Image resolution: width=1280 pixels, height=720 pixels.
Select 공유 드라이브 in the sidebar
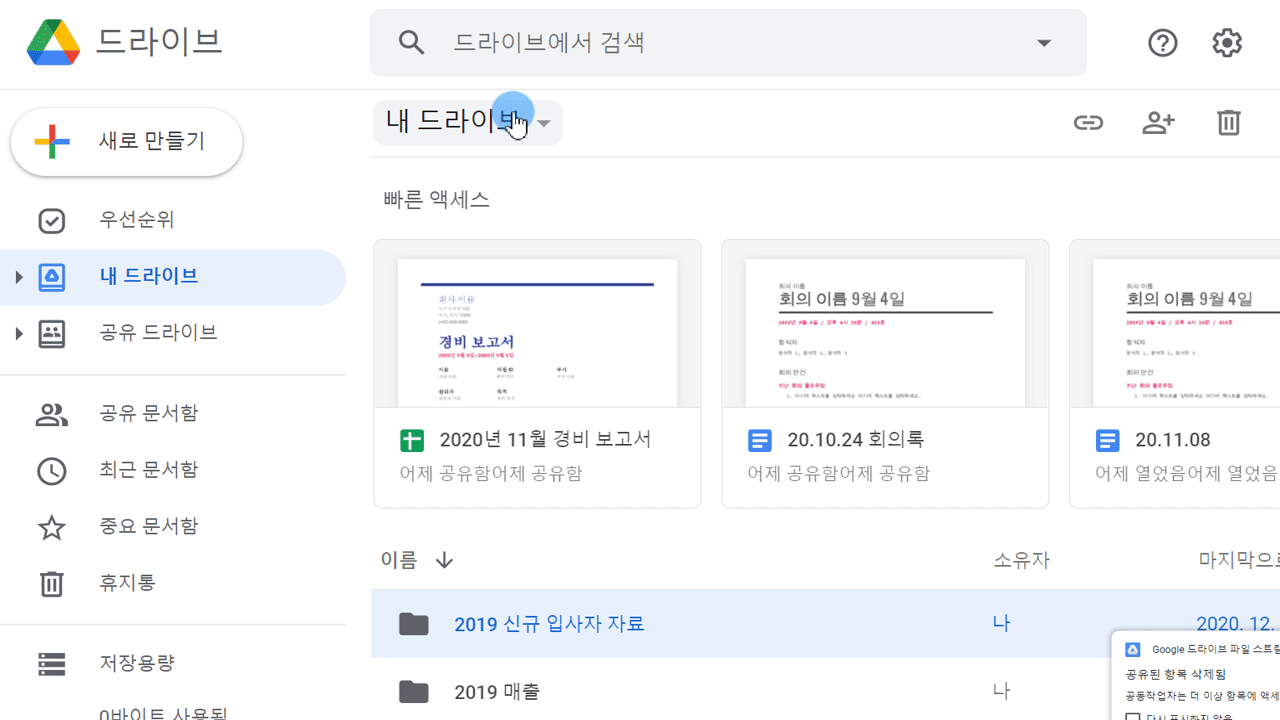158,333
